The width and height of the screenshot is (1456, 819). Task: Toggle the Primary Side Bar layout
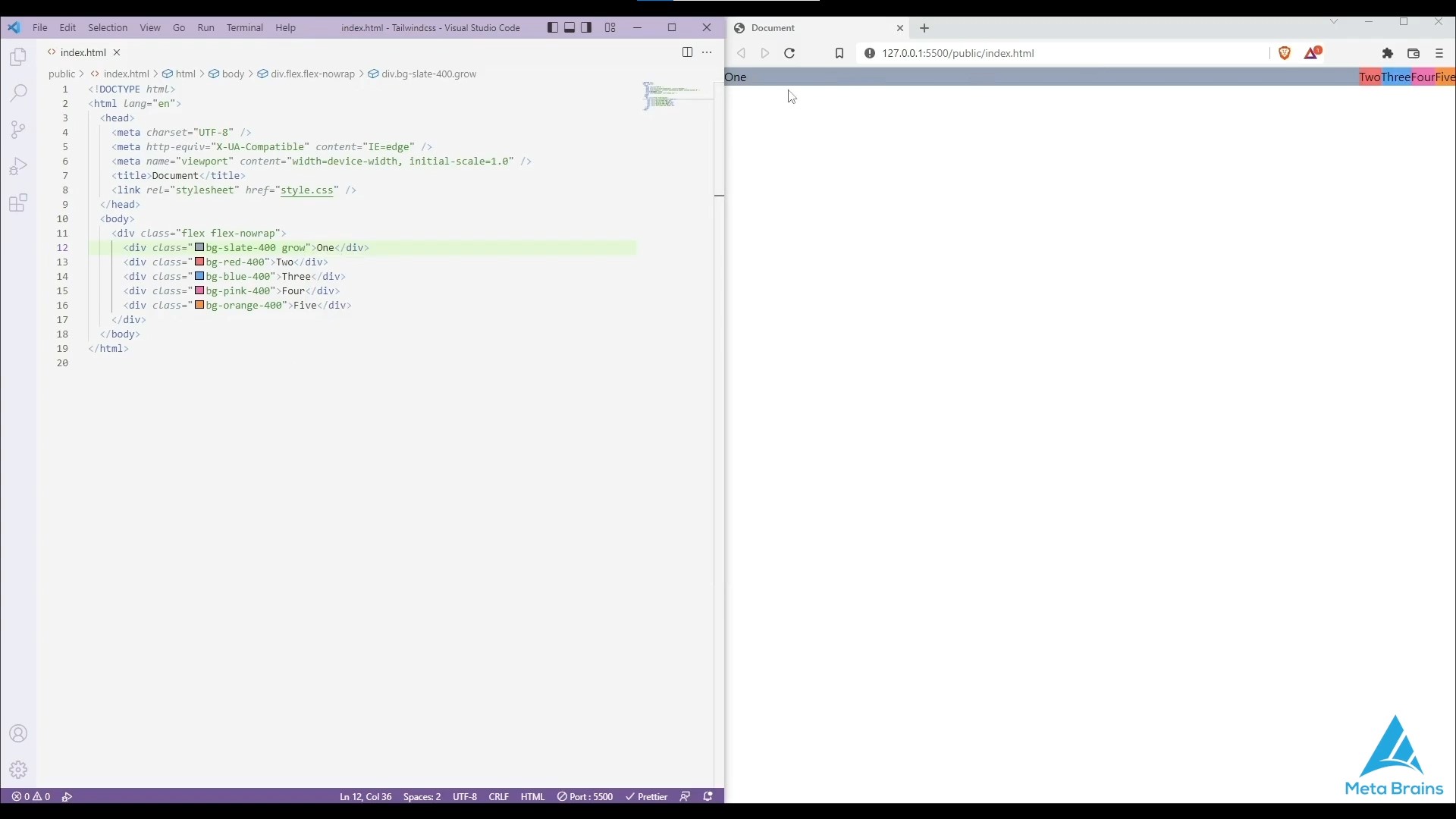click(553, 27)
